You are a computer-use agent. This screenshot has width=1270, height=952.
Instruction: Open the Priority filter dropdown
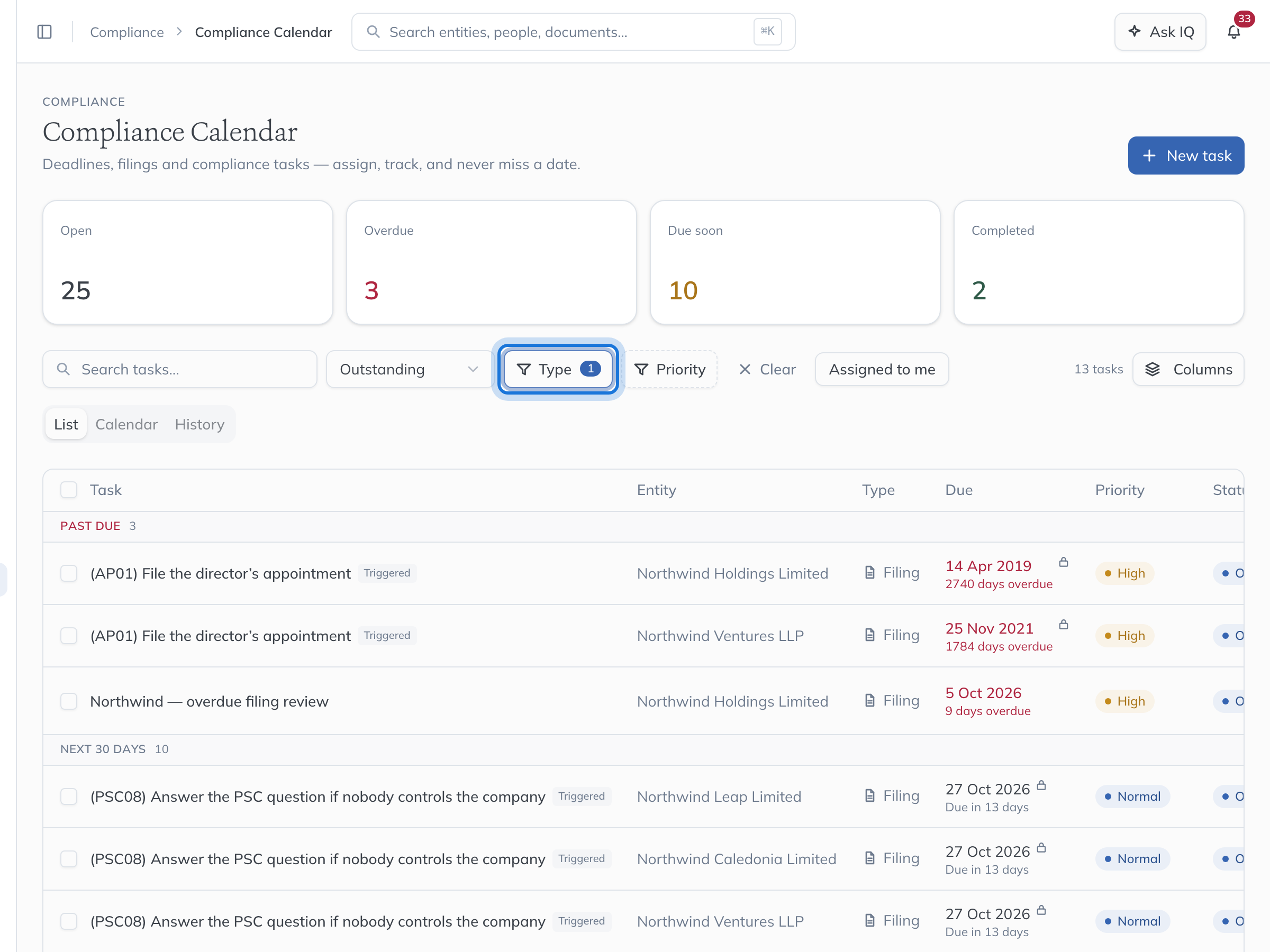pyautogui.click(x=669, y=369)
